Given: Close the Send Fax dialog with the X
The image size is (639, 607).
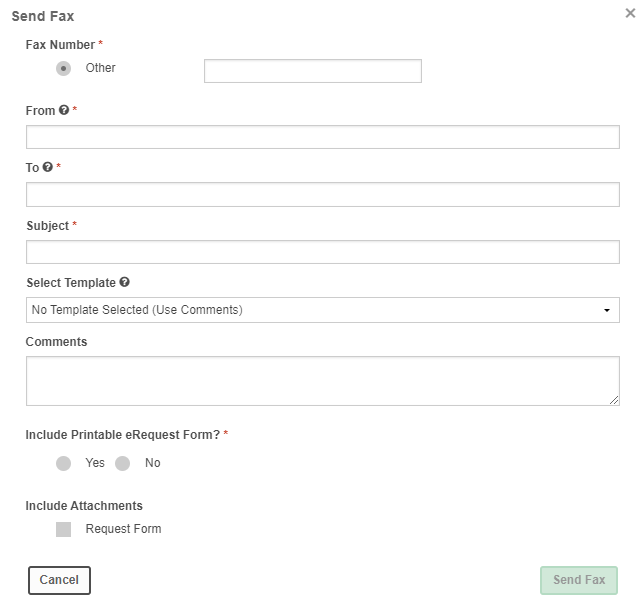Looking at the screenshot, I should click(x=630, y=13).
